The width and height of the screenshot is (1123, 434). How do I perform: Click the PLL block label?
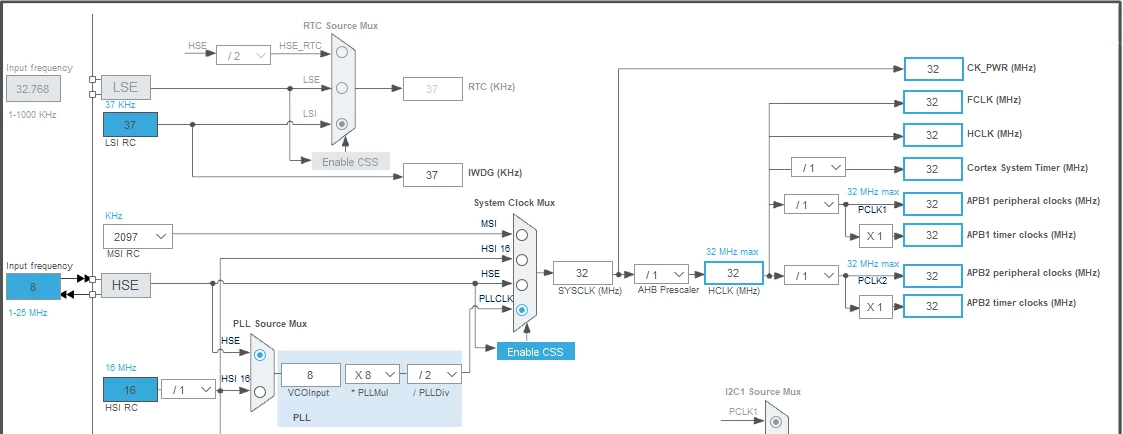[x=302, y=417]
